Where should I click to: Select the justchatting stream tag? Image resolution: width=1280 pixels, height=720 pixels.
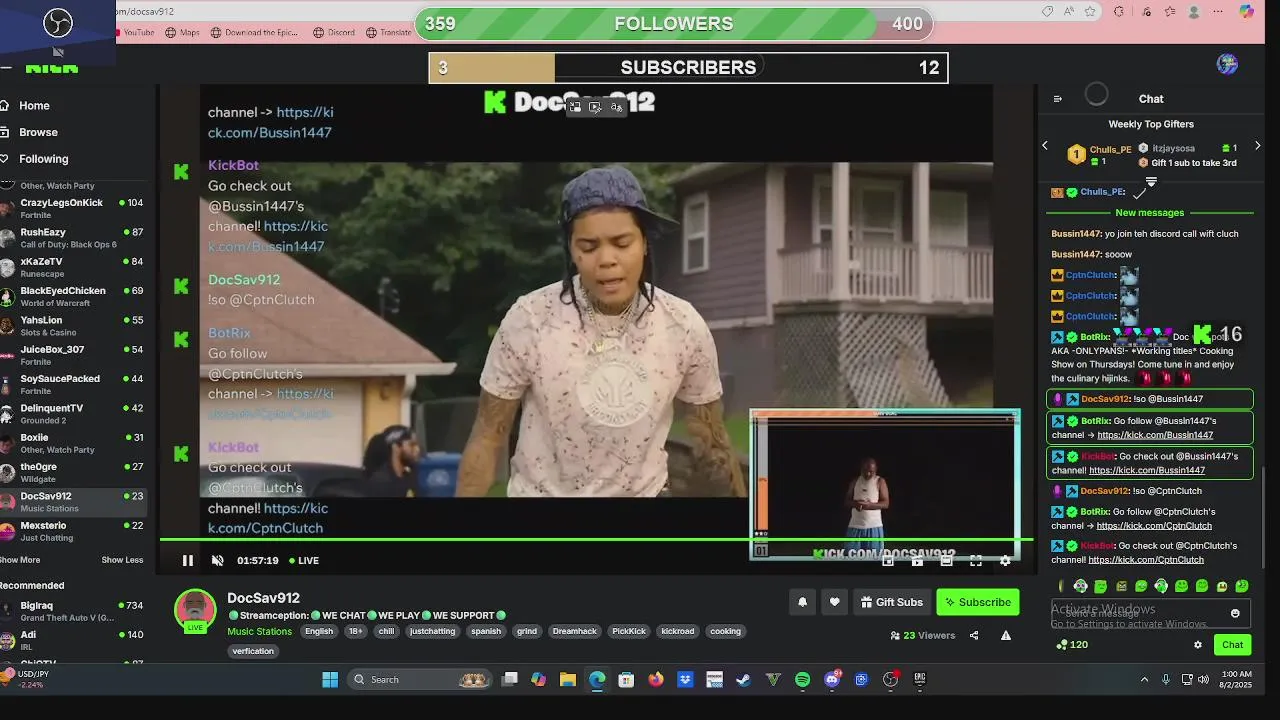click(432, 632)
